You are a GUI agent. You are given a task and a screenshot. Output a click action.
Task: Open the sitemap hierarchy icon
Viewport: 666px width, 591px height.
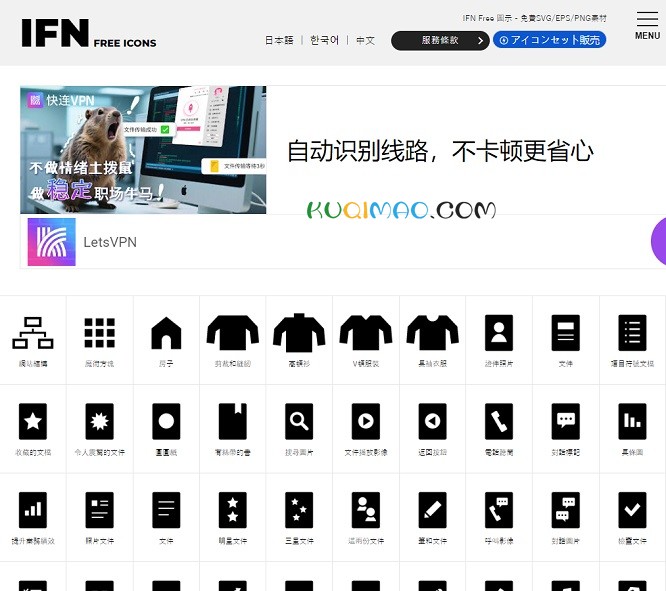(33, 333)
